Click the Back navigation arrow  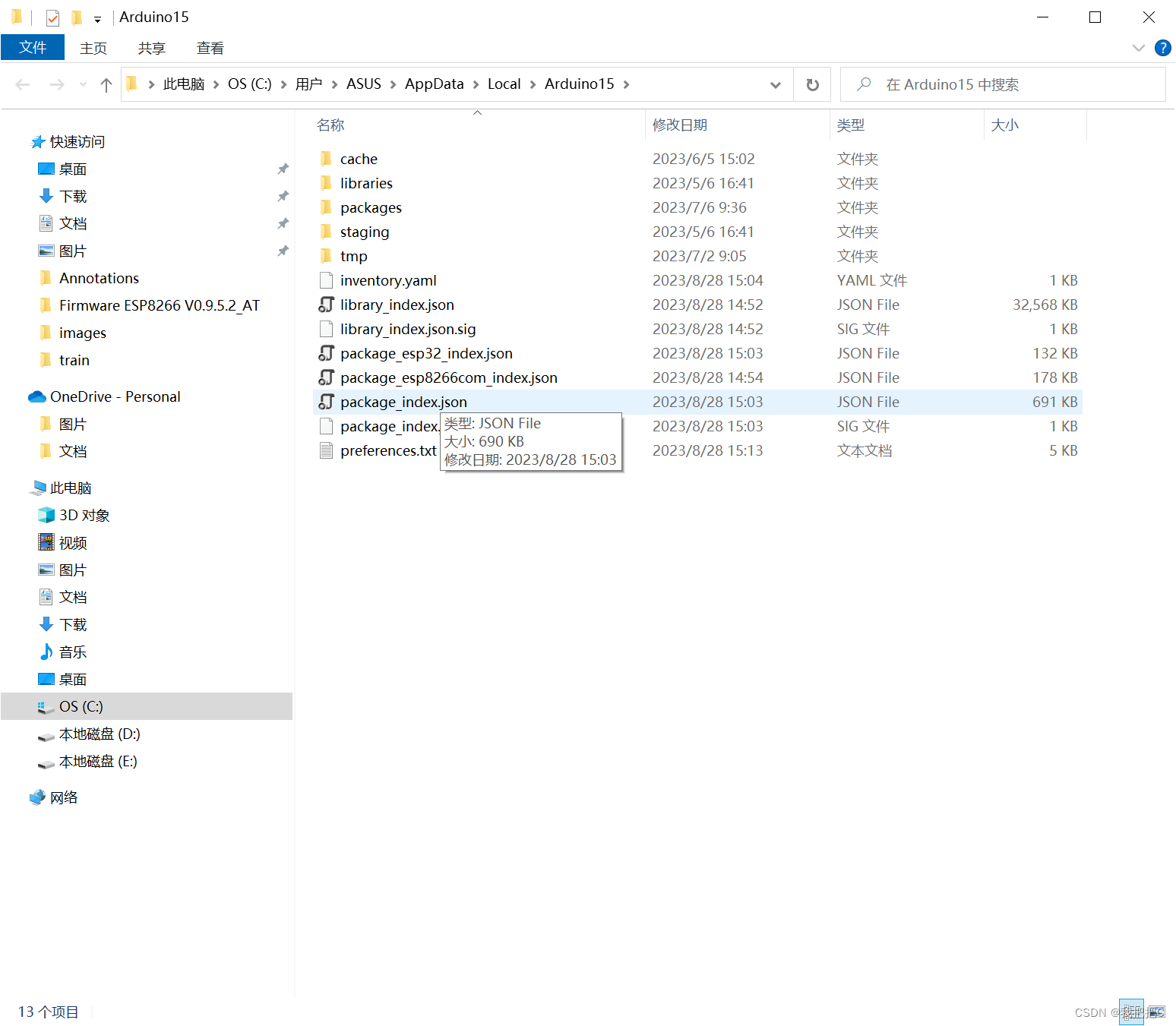coord(23,84)
